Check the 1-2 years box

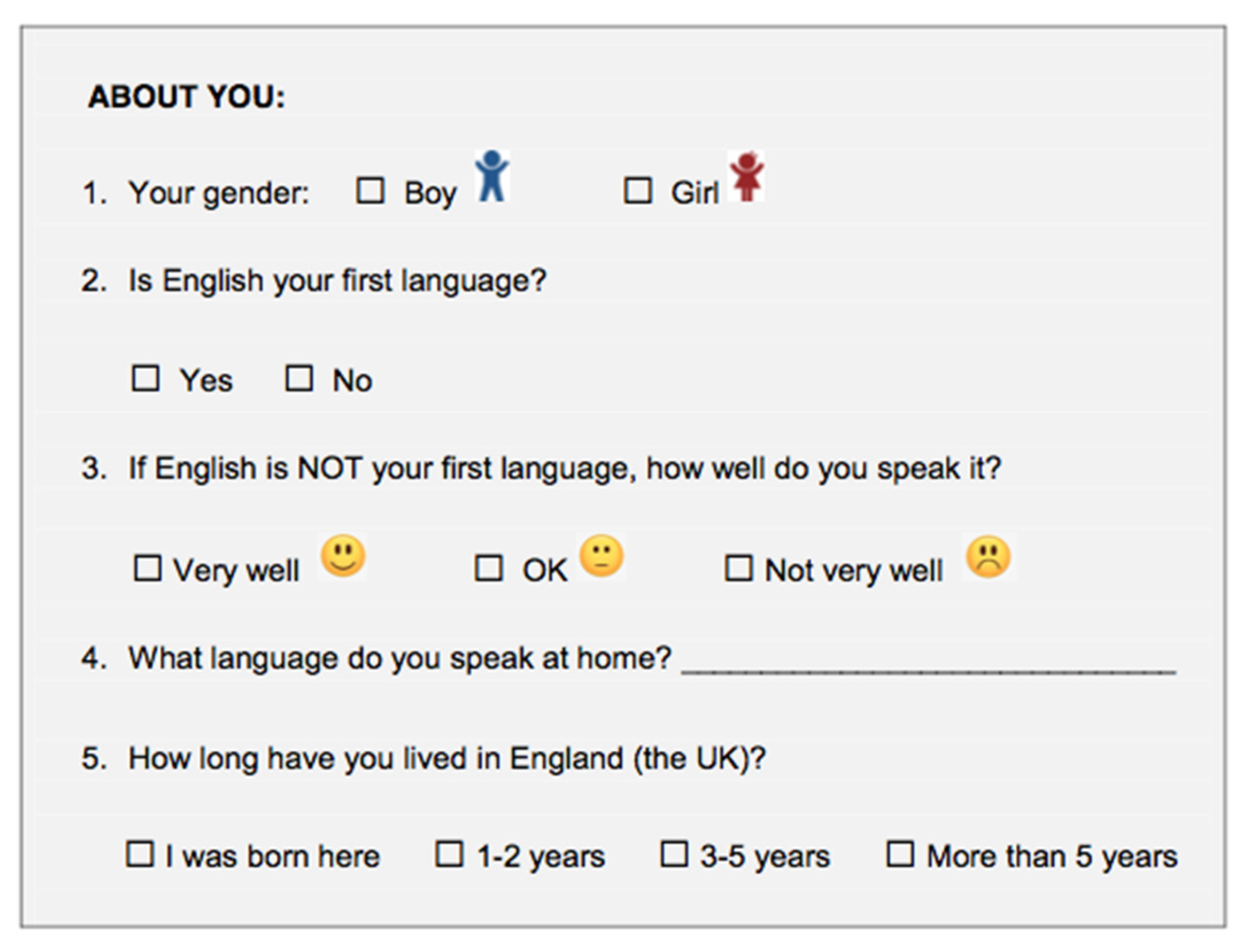coord(449,854)
